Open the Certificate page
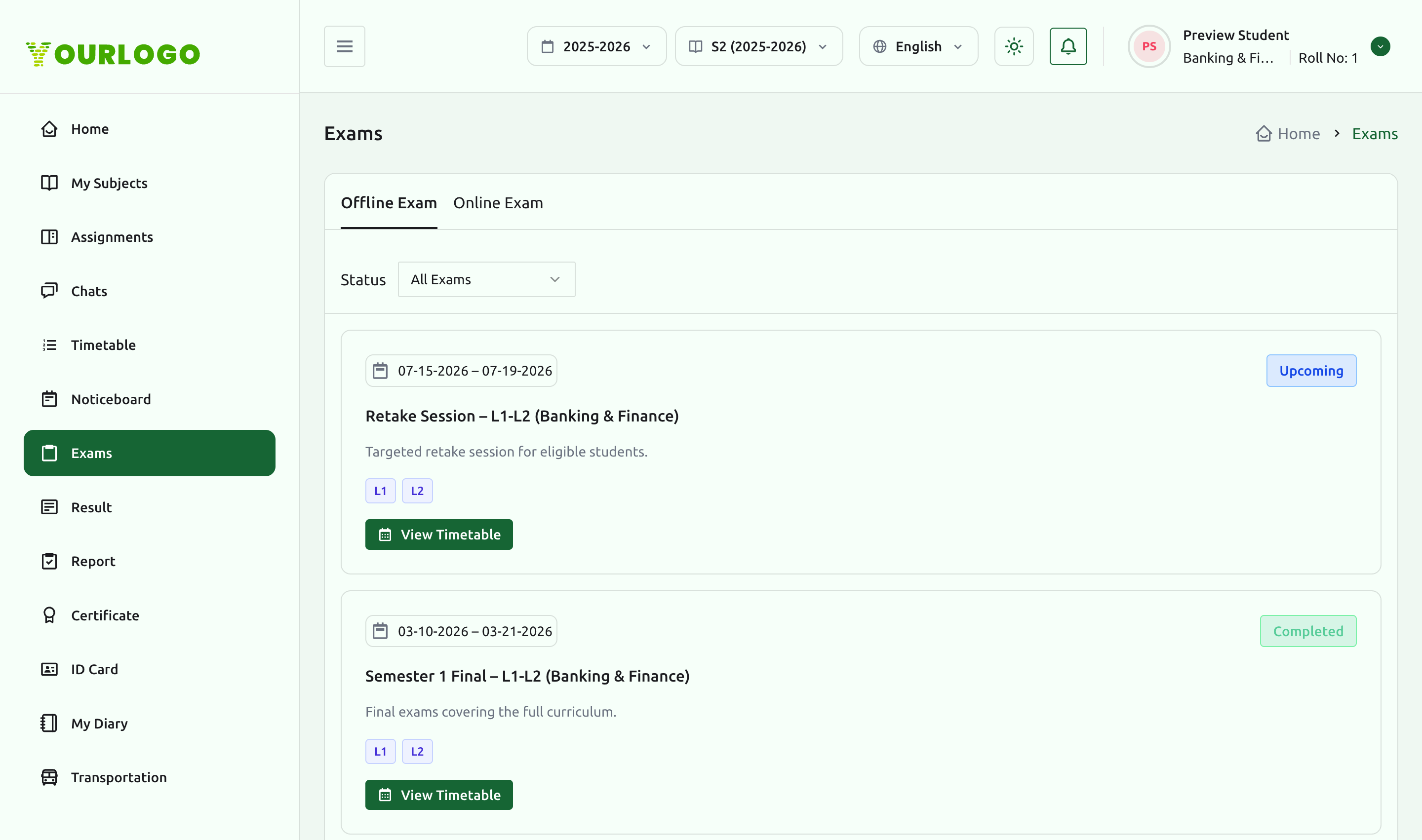This screenshot has width=1422, height=840. click(150, 615)
